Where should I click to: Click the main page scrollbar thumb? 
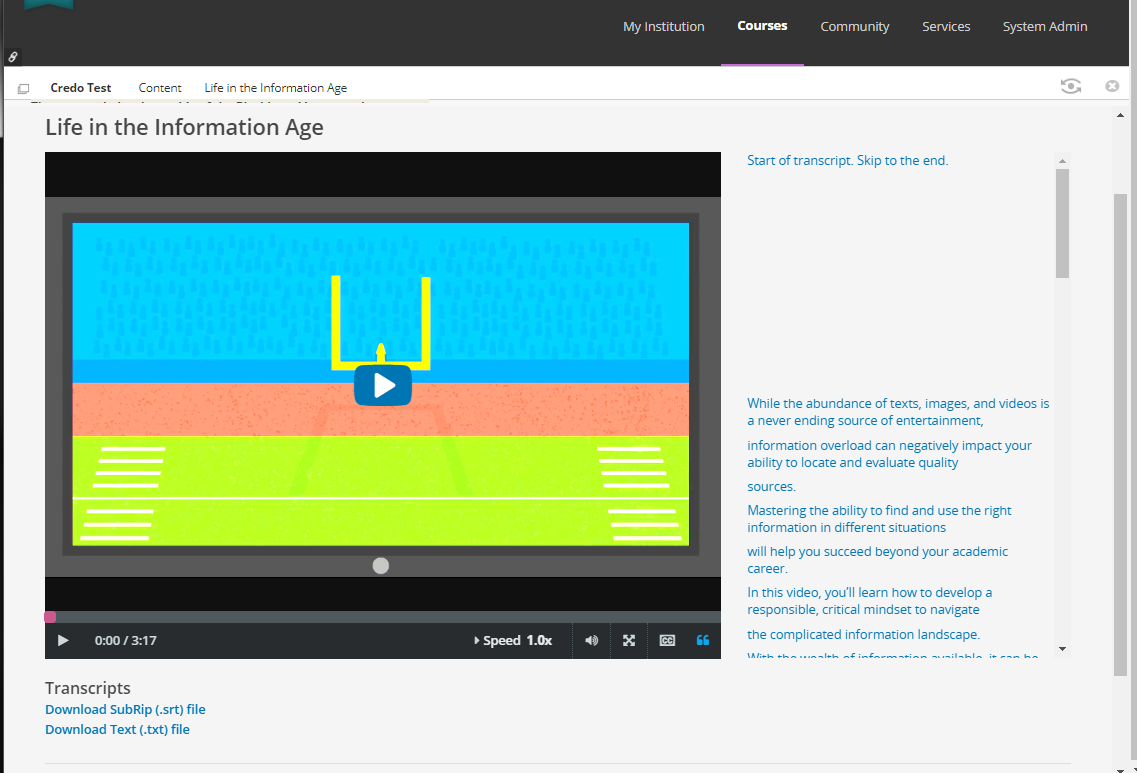coord(1120,434)
